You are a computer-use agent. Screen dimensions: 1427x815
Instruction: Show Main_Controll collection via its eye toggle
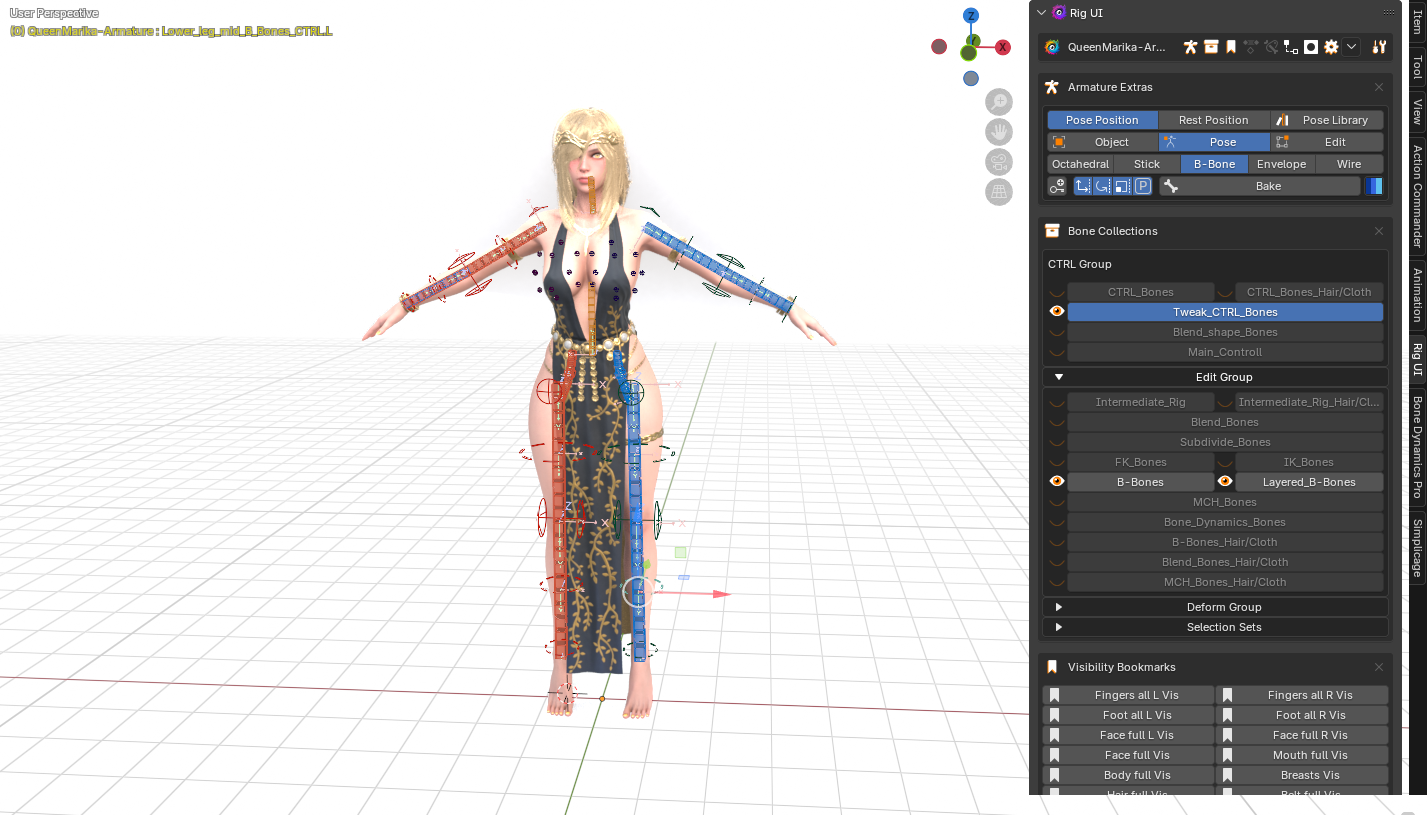pos(1056,352)
